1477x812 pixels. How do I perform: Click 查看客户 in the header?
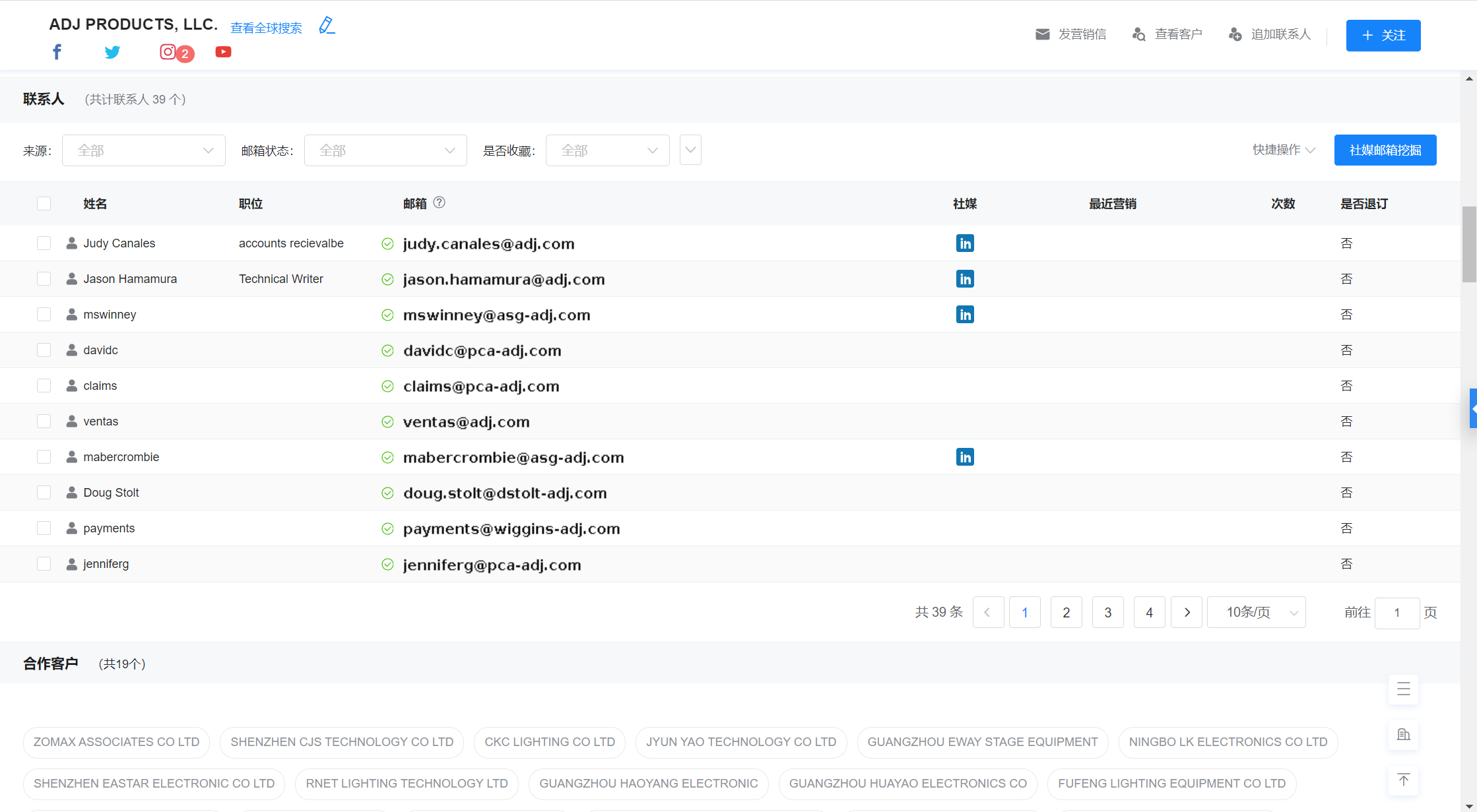click(x=1167, y=34)
